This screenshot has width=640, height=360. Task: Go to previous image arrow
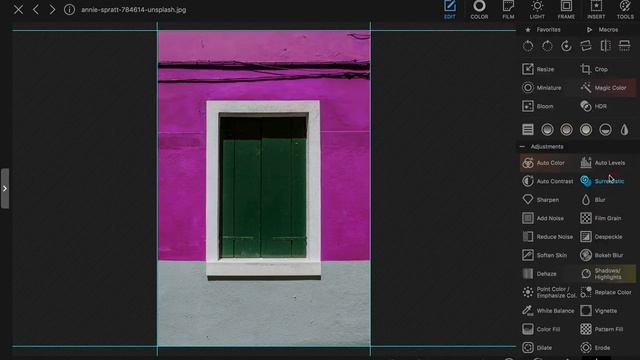pyautogui.click(x=36, y=9)
